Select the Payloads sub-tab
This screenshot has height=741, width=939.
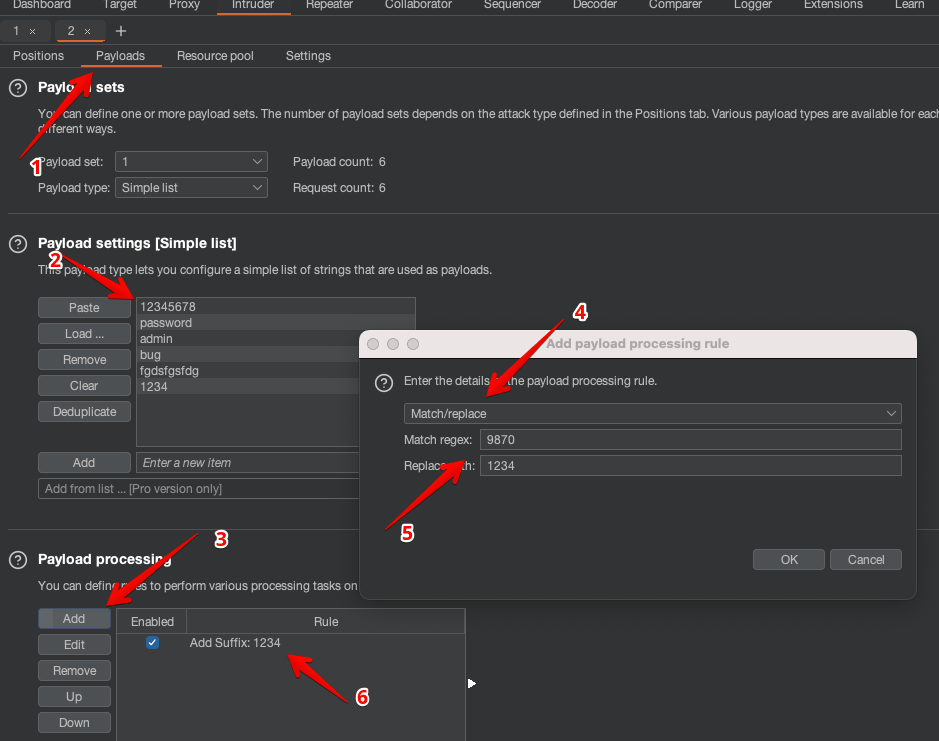point(120,56)
